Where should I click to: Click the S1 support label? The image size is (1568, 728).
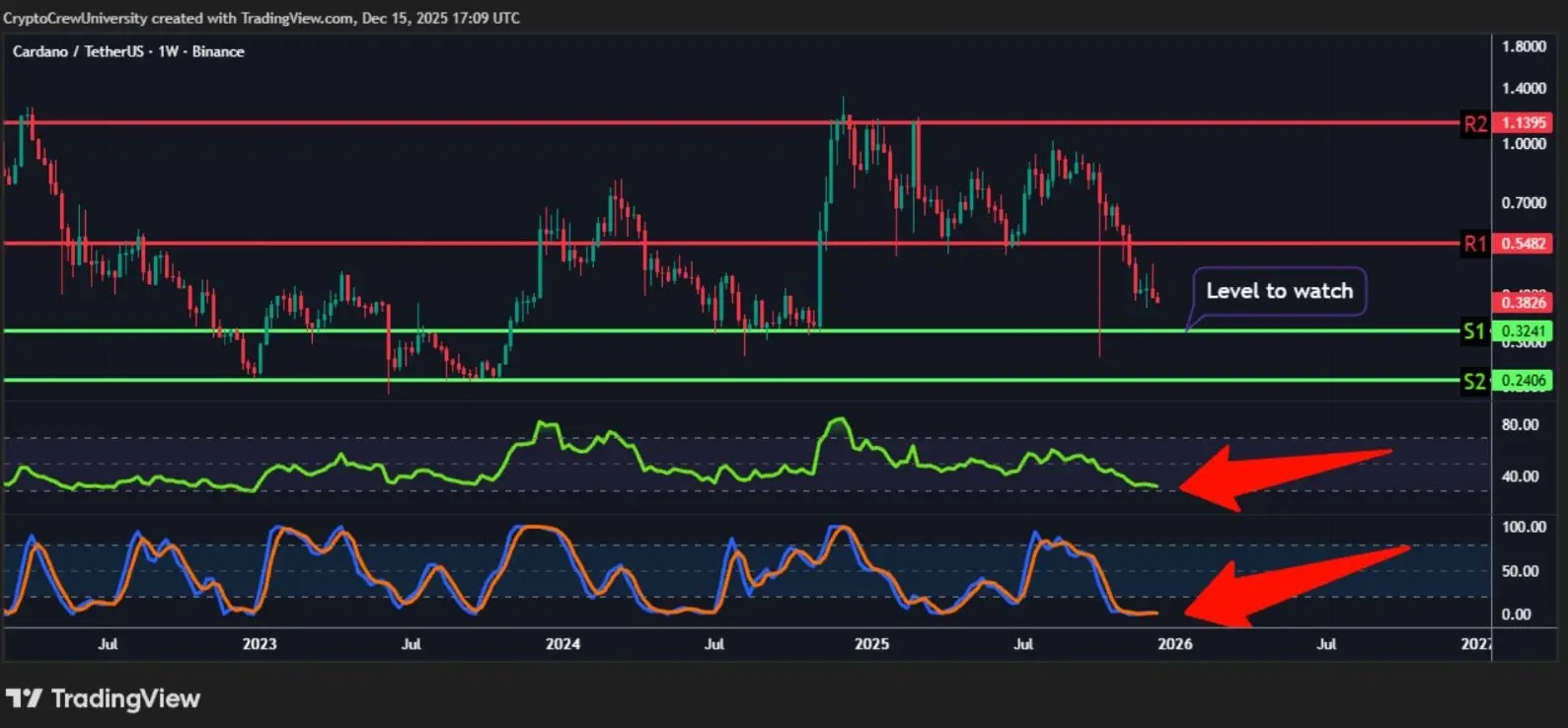point(1474,331)
